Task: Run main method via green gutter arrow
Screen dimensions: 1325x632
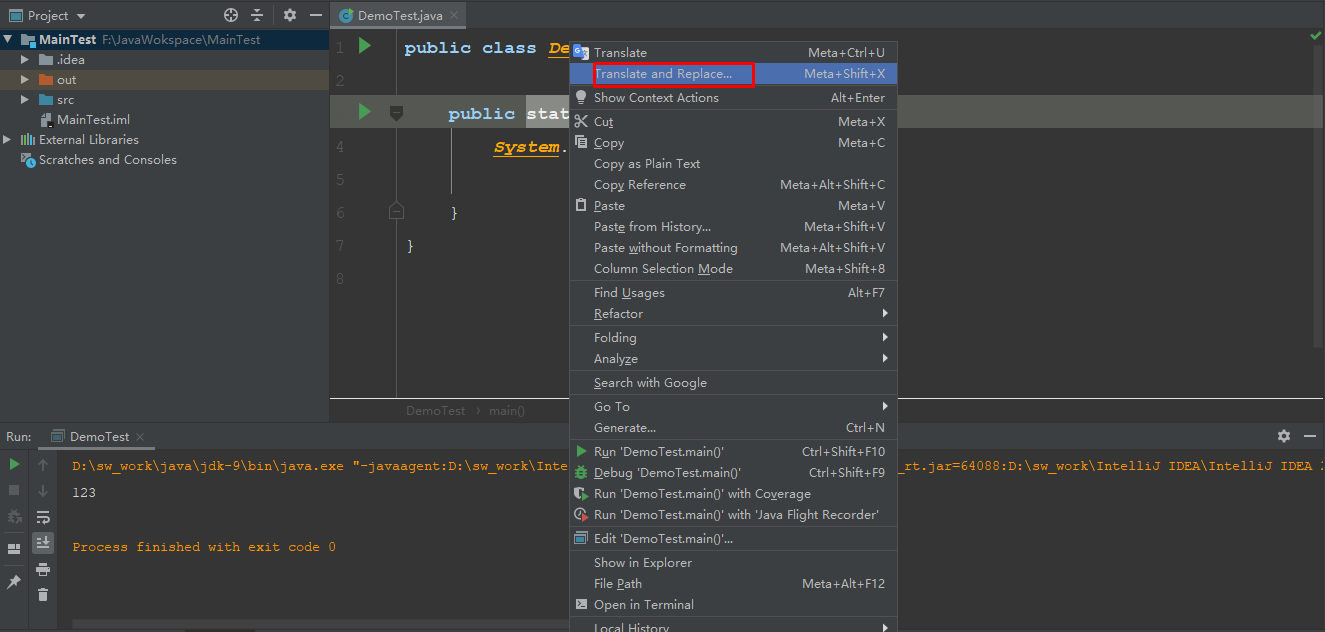Action: coord(363,112)
